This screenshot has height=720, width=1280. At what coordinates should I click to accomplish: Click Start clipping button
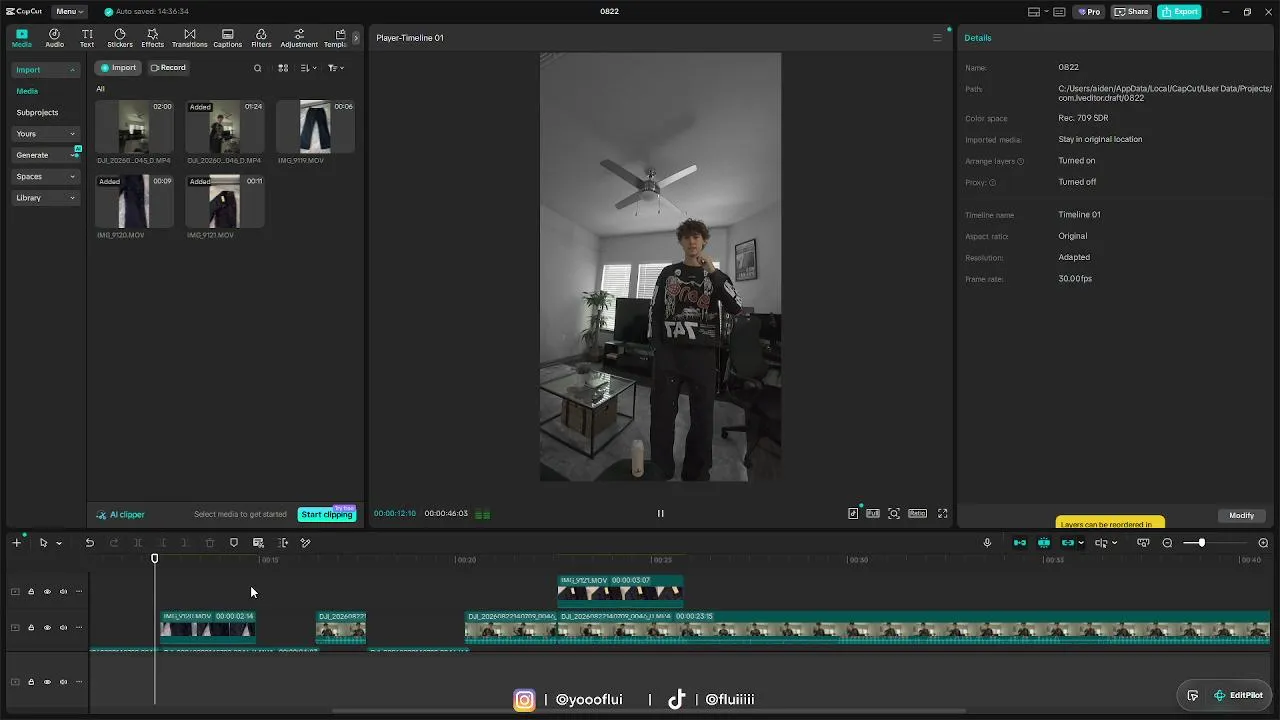[x=327, y=514]
